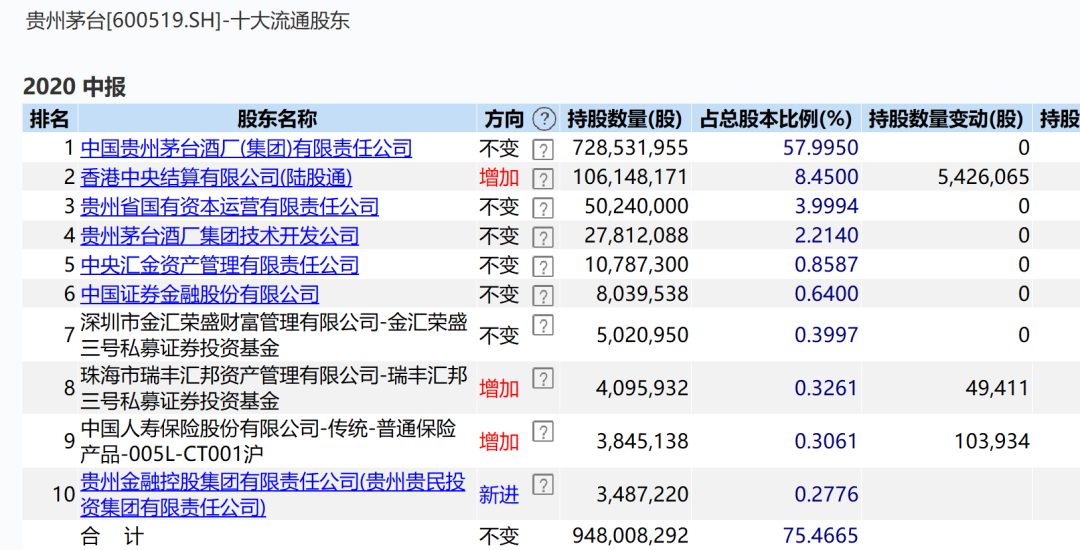Click the percentage value 0.3061
The height and width of the screenshot is (550, 1080).
(827, 441)
